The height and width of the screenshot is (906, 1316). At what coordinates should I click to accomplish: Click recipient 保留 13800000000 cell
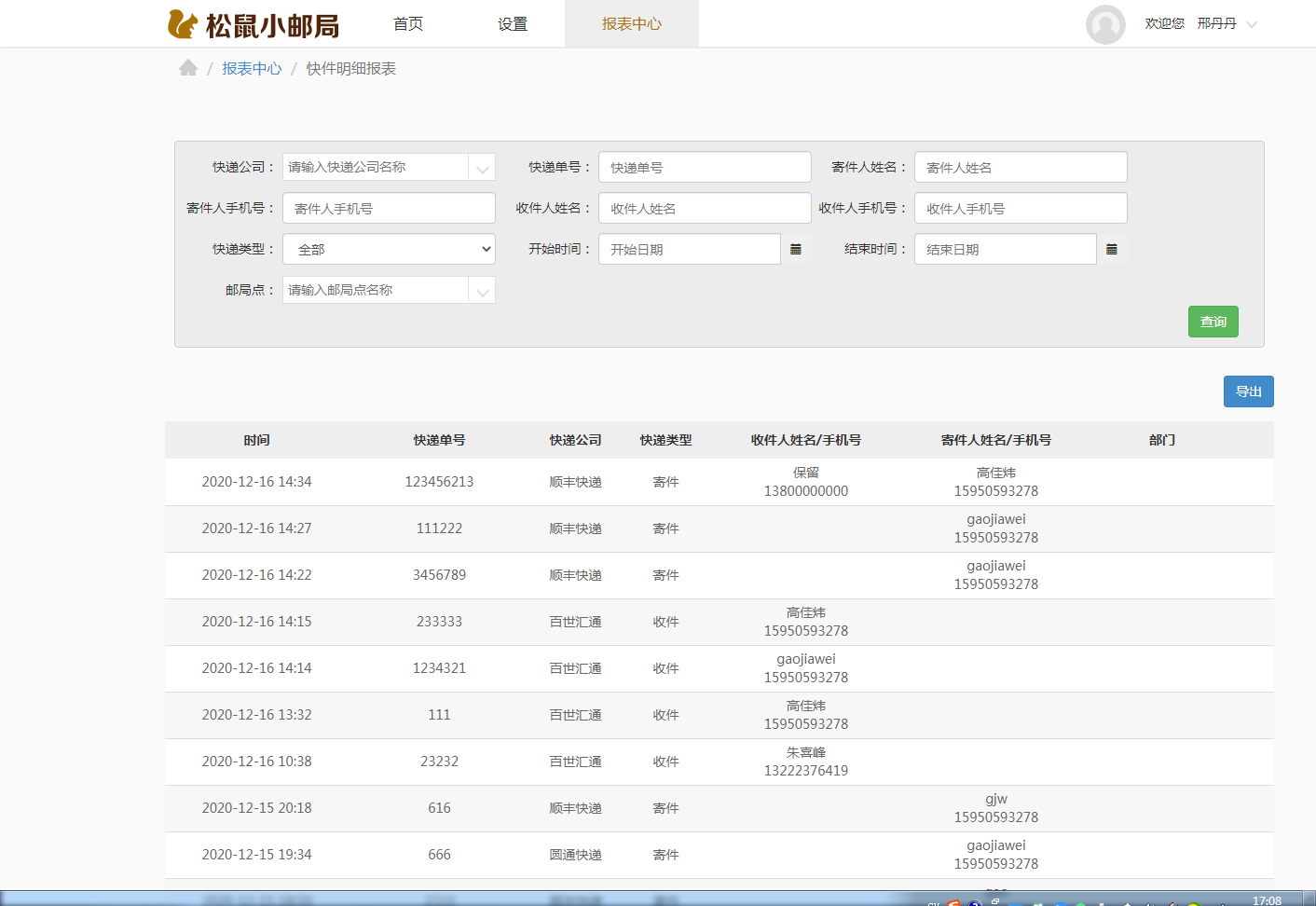(x=806, y=482)
